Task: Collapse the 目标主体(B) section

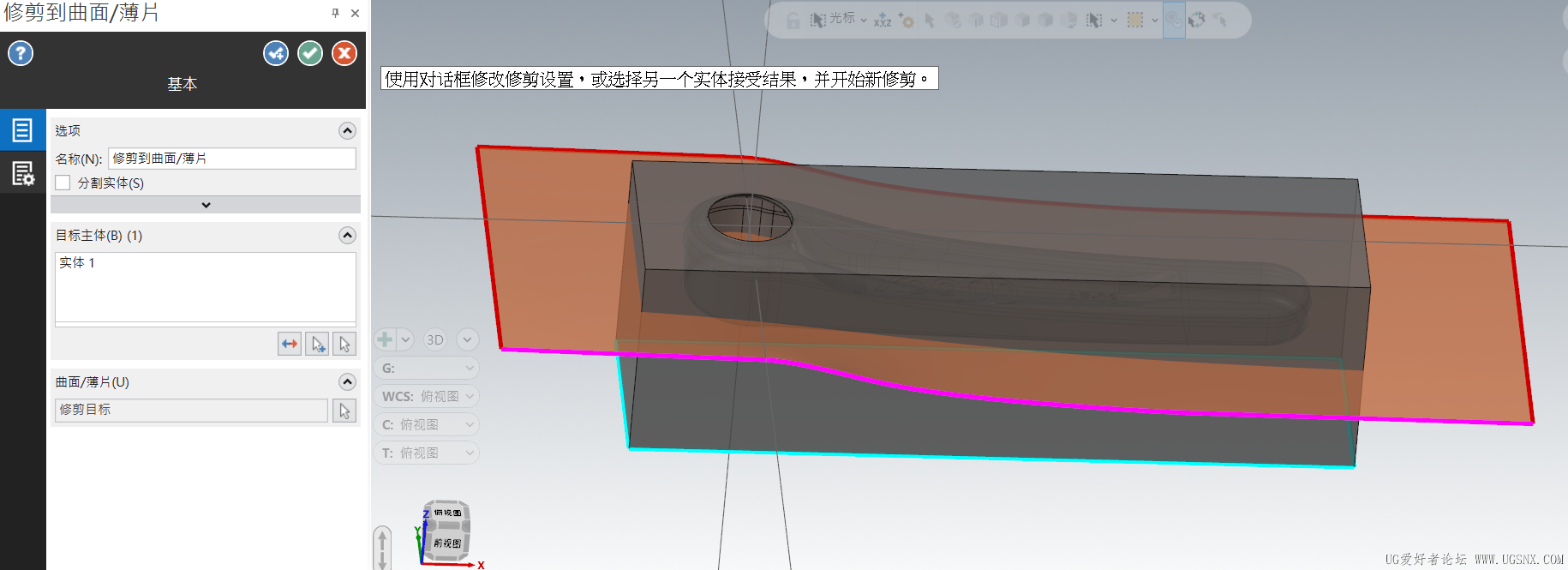Action: tap(347, 235)
